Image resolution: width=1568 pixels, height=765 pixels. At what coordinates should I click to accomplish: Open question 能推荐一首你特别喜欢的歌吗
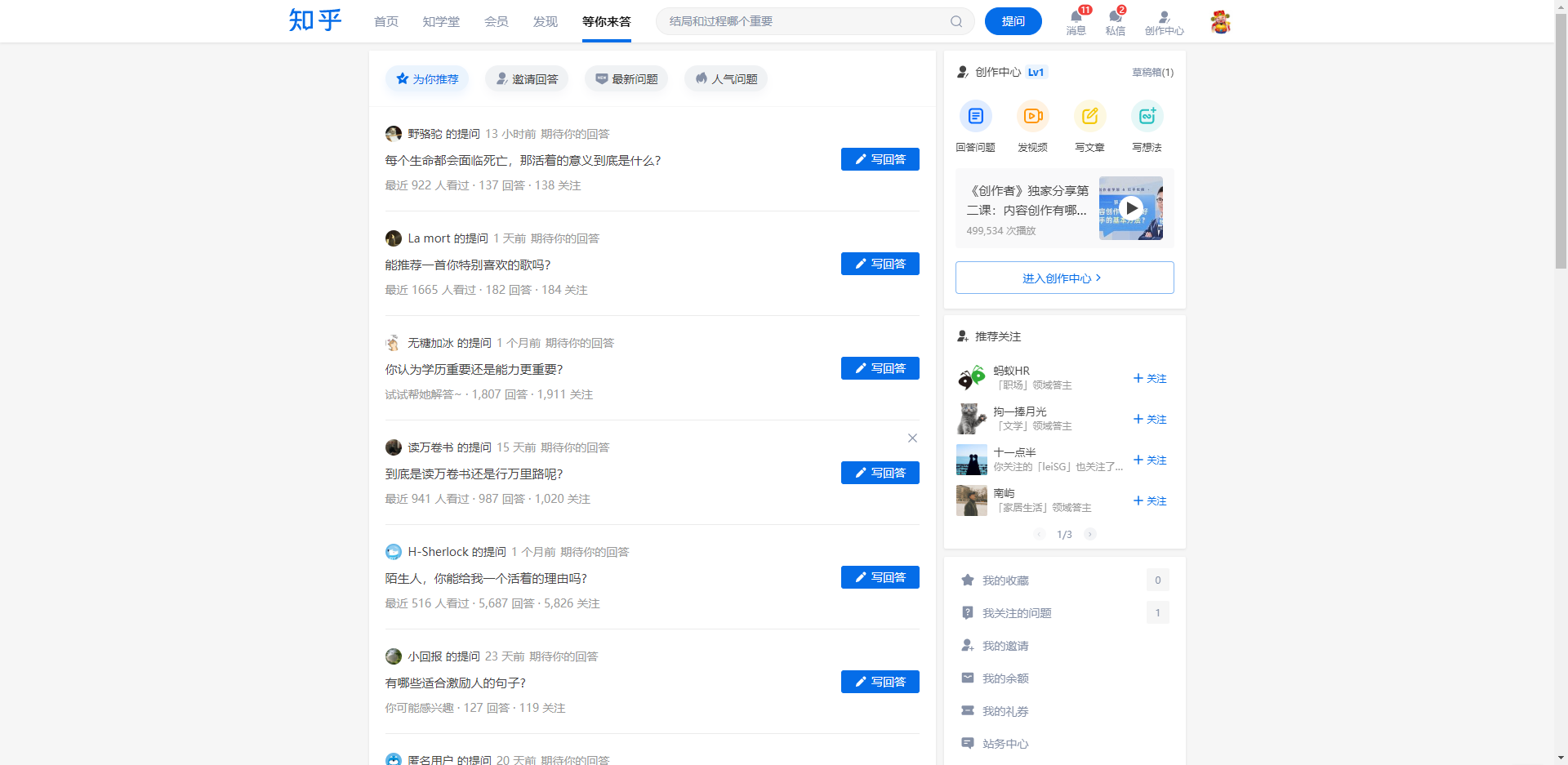click(468, 265)
